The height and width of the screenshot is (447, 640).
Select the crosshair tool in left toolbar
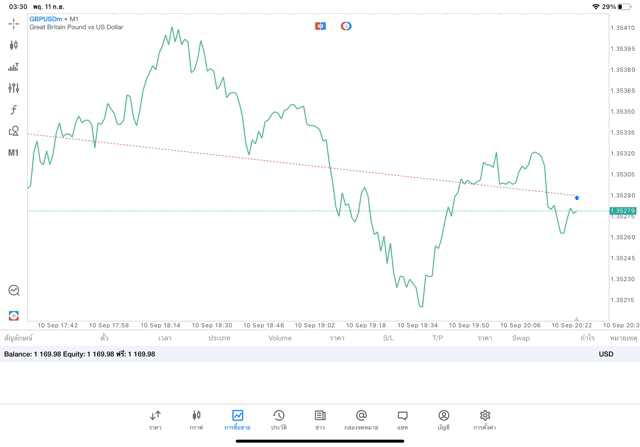[14, 23]
